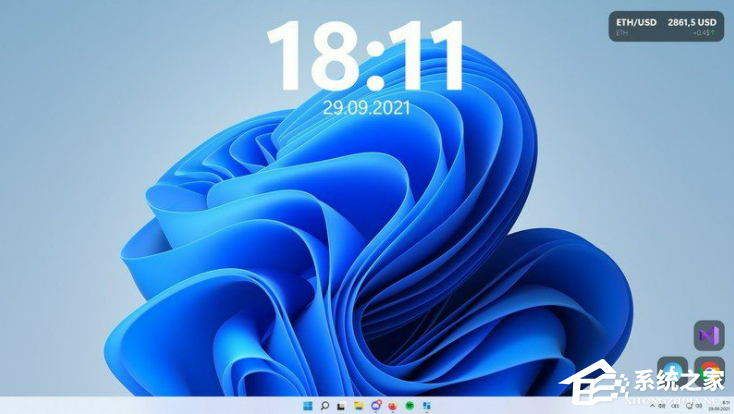This screenshot has height=414, width=734.
Task: Click the +0,4$ change indicator
Action: [x=703, y=33]
